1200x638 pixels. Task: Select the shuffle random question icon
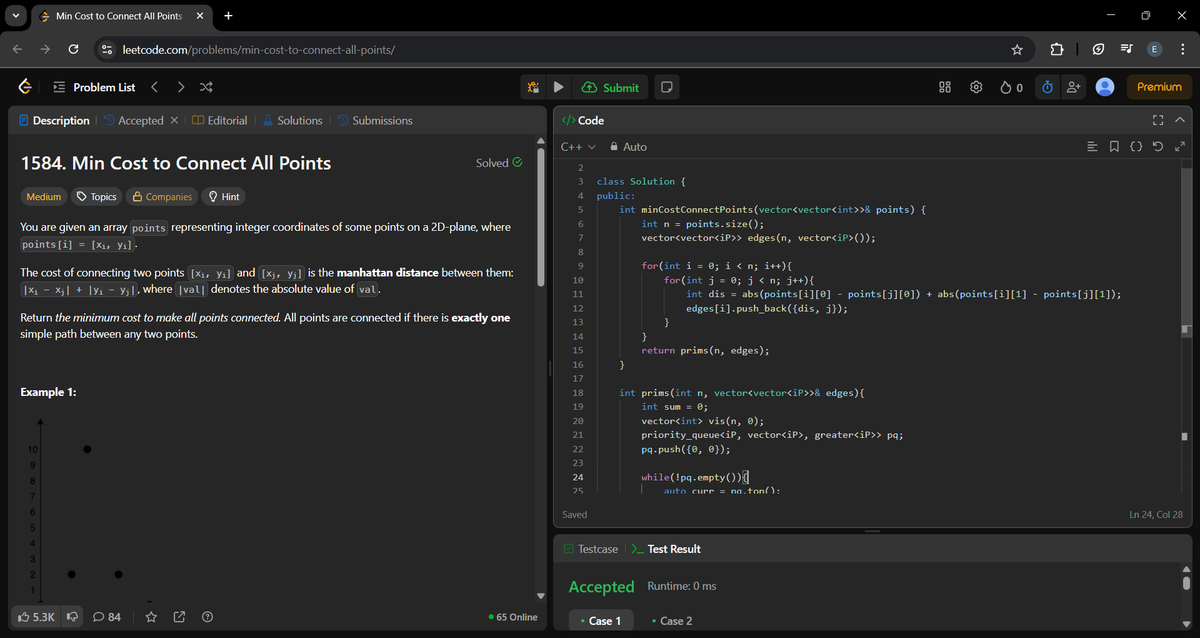pos(206,87)
